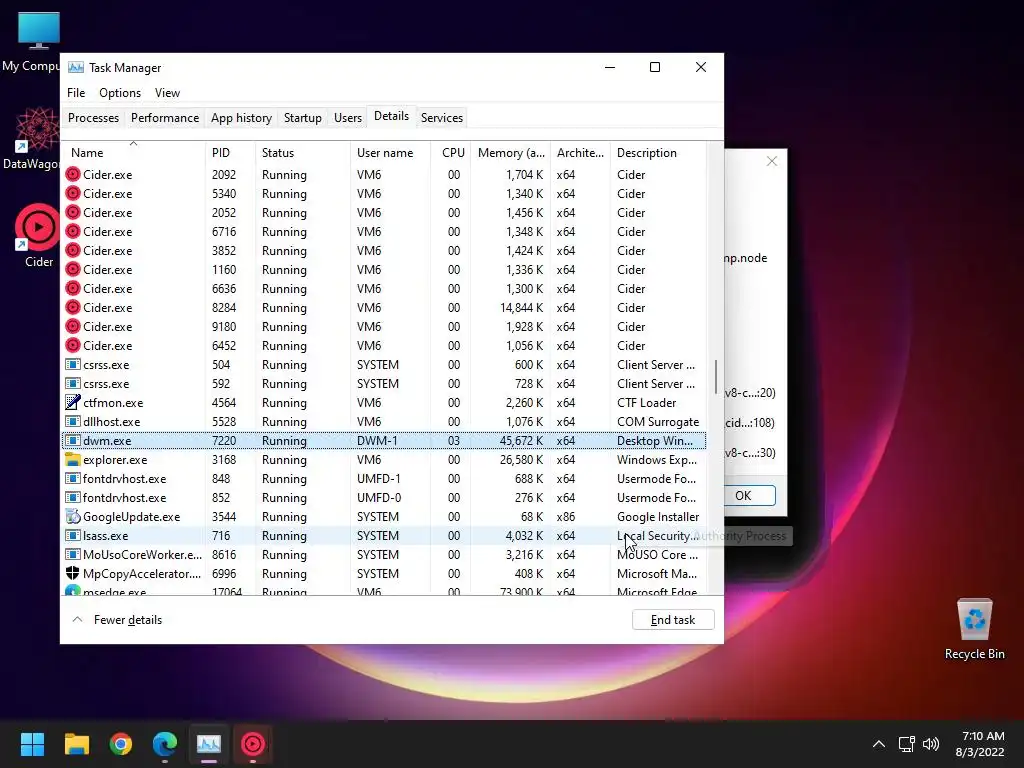Switch to the Processes tab

(x=93, y=118)
